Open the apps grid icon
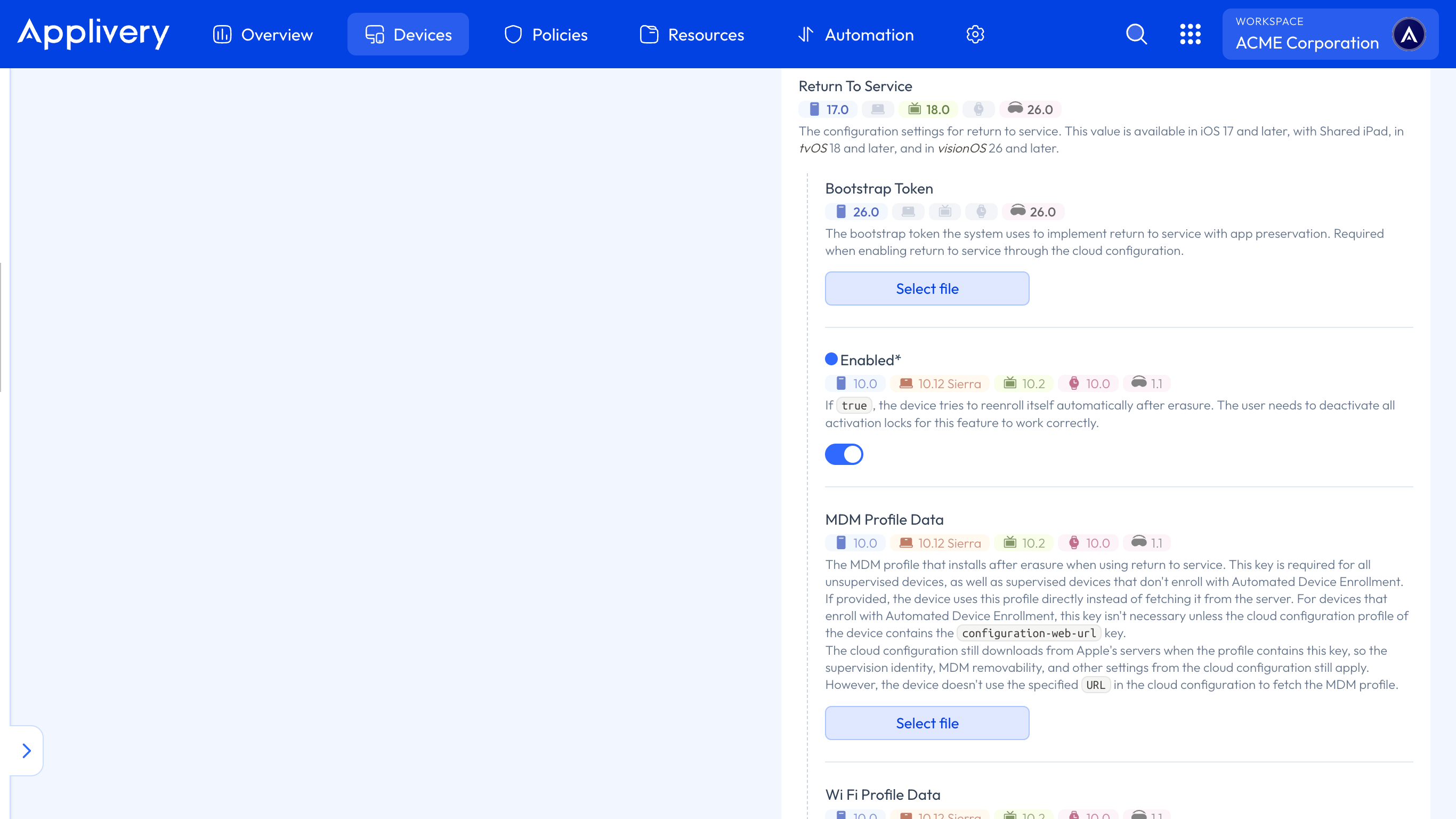Image resolution: width=1456 pixels, height=819 pixels. pyautogui.click(x=1190, y=35)
